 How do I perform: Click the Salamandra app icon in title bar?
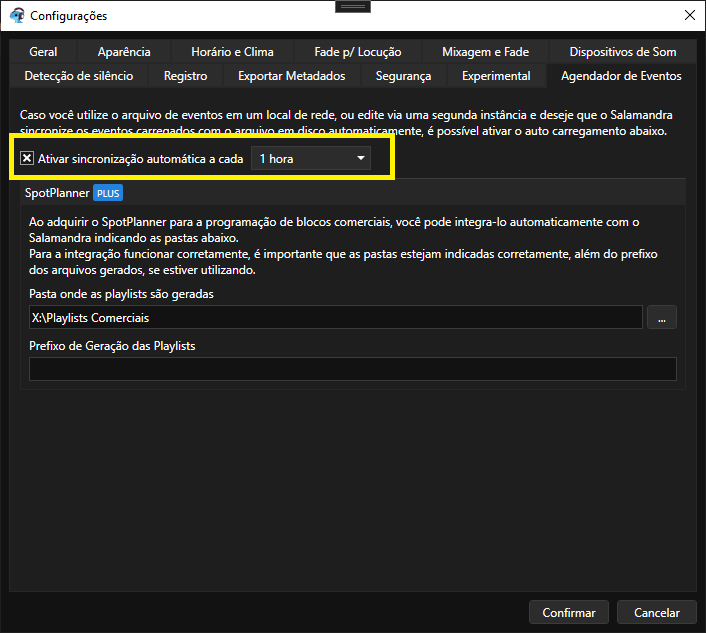(x=17, y=15)
